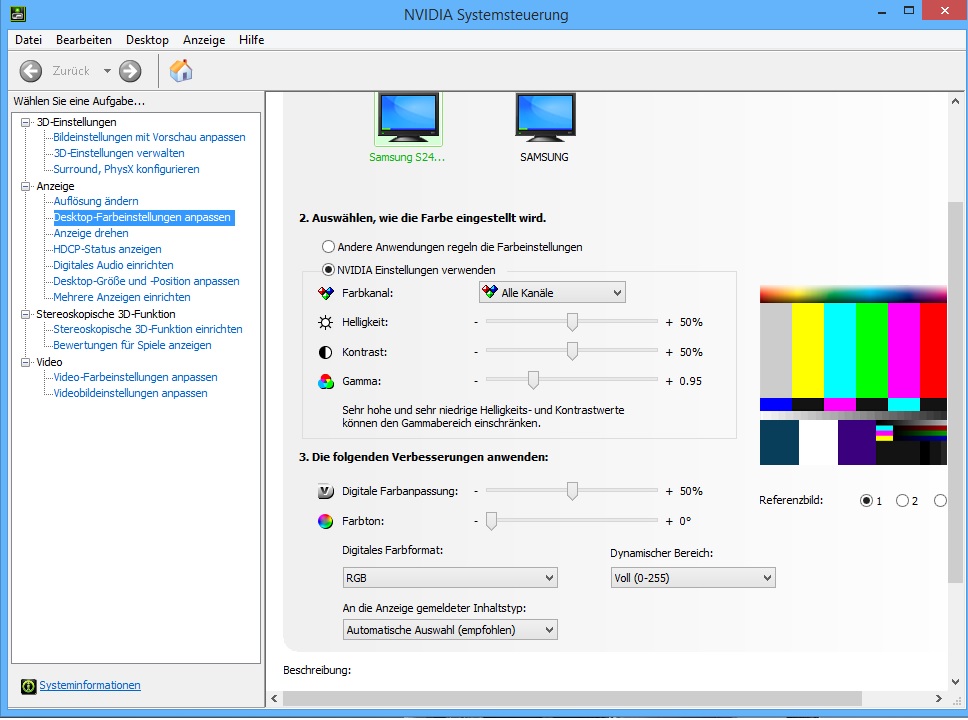Collapse the 3D-Einstellungen tree node

click(x=26, y=122)
